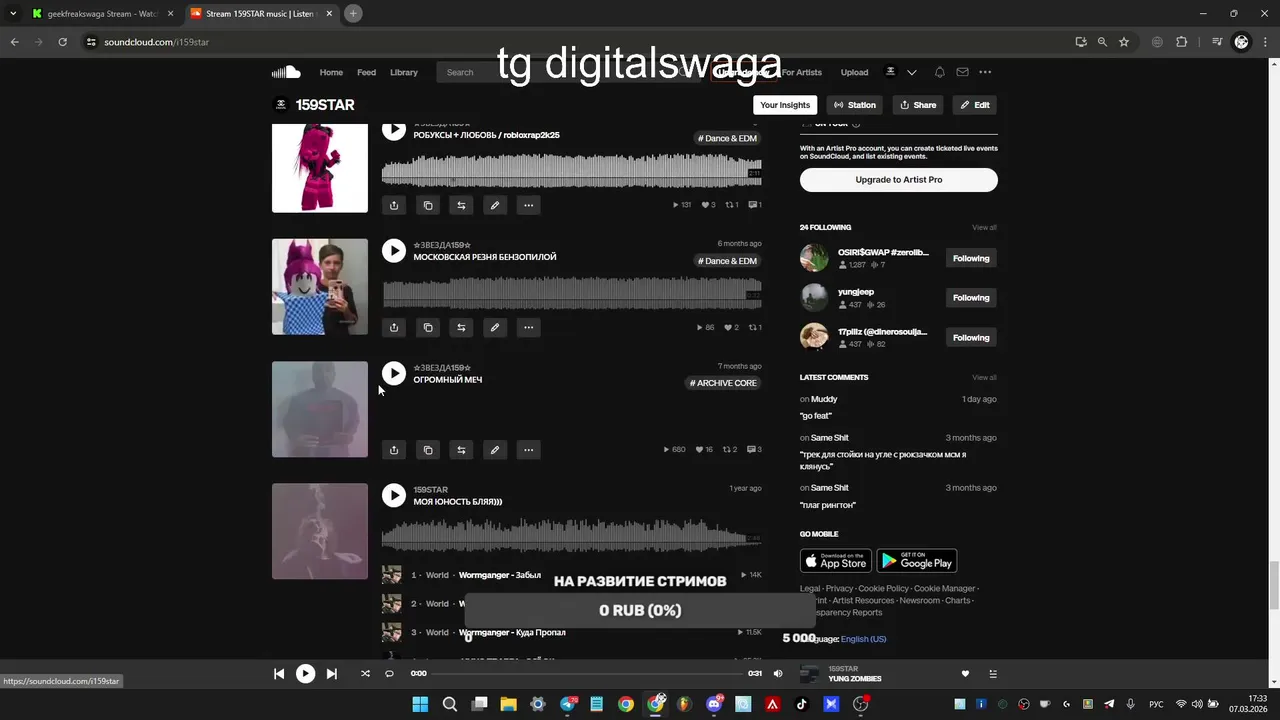1280x720 pixels.
Task: Repost the track ОГРОМНЫЙ МЕЧ
Action: [x=461, y=450]
